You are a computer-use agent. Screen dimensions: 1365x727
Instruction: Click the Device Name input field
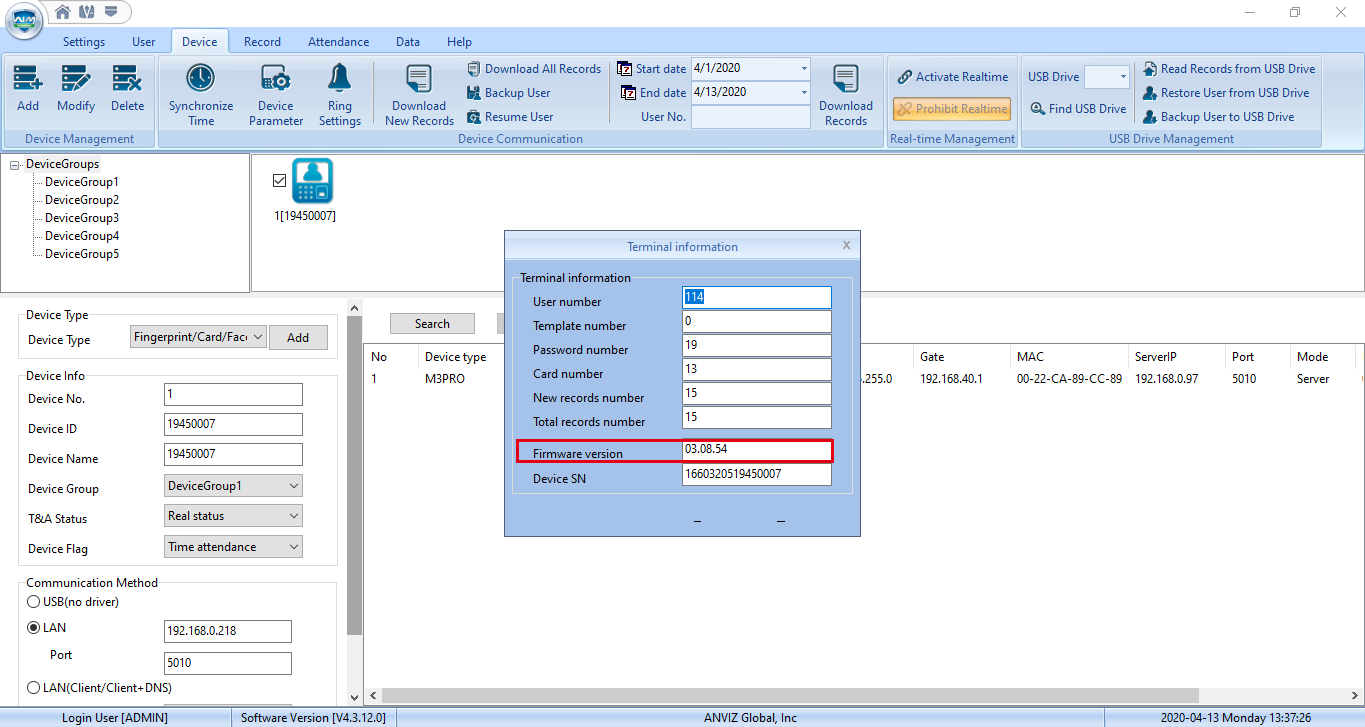tap(233, 454)
